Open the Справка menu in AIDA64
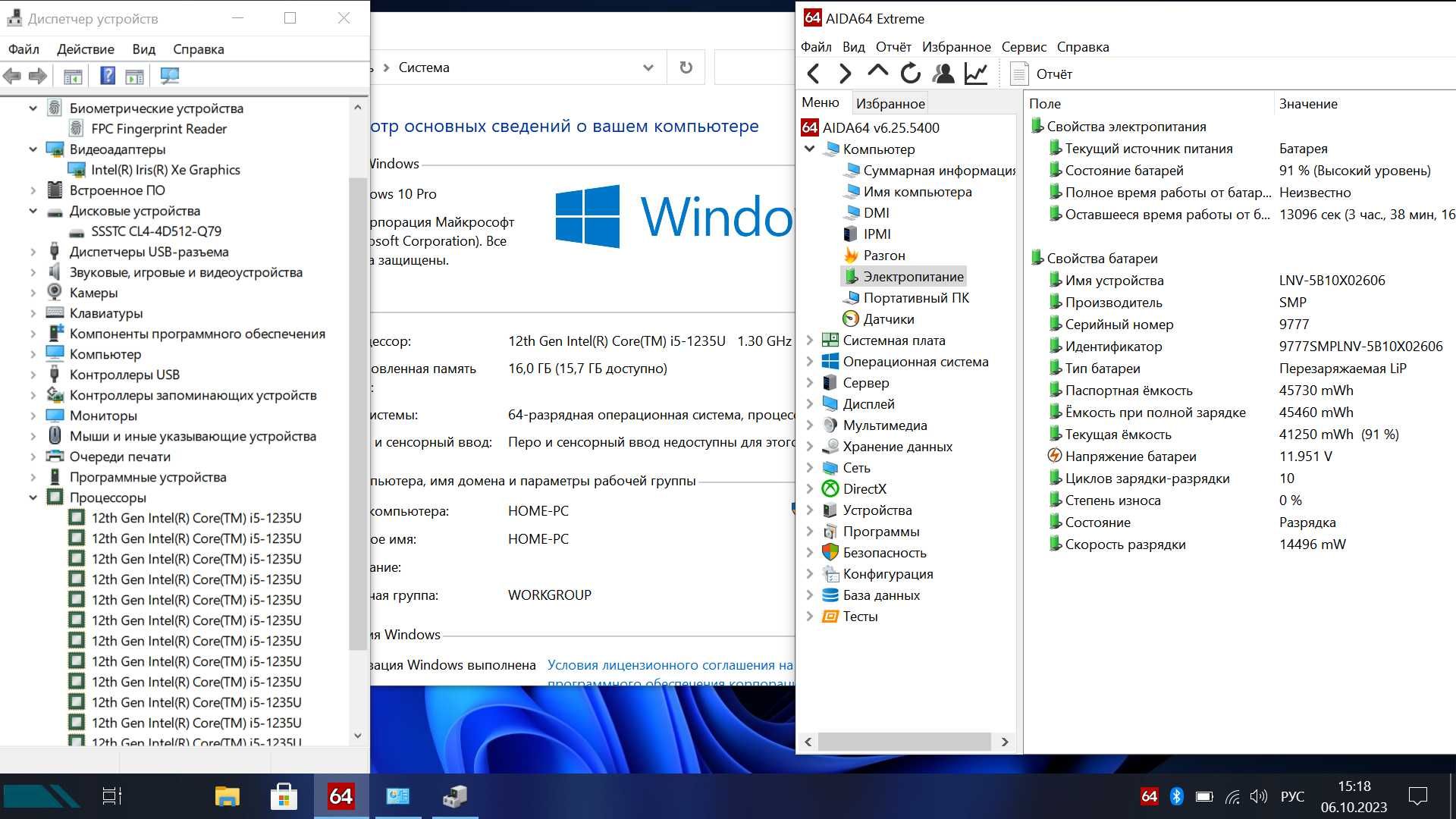This screenshot has height=819, width=1456. pos(1083,46)
